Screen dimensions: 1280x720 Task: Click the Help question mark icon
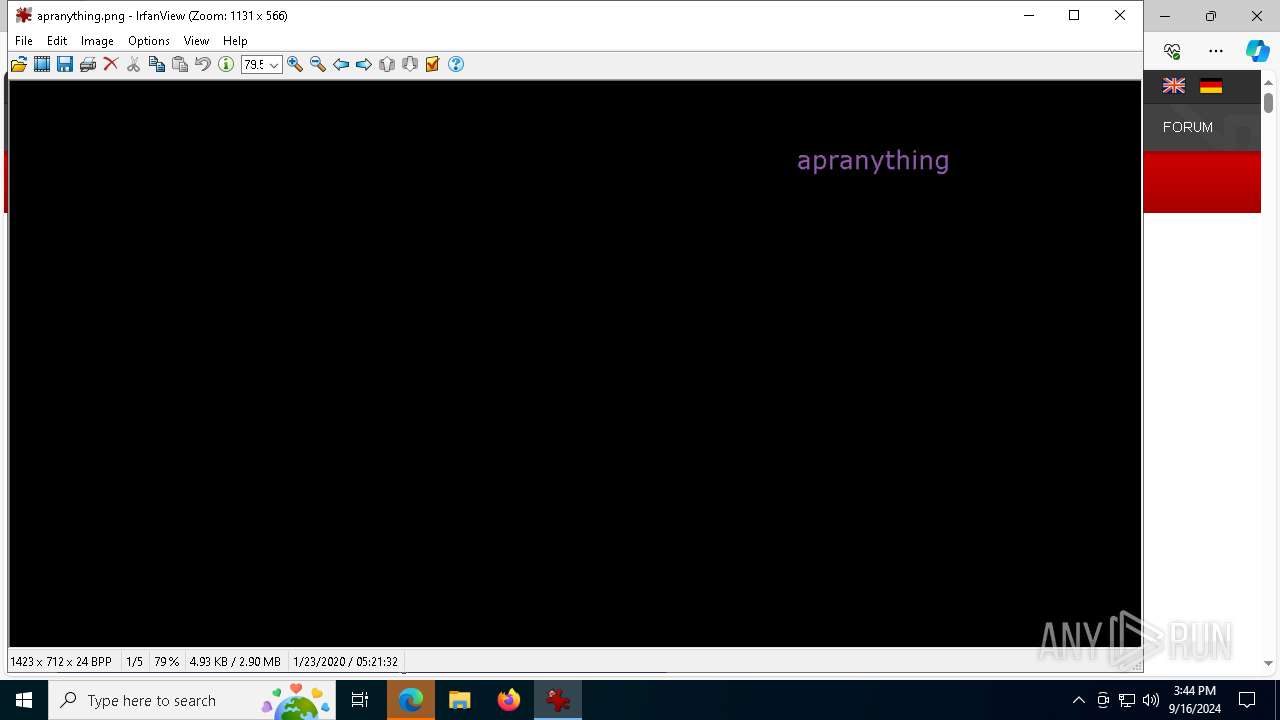(456, 64)
